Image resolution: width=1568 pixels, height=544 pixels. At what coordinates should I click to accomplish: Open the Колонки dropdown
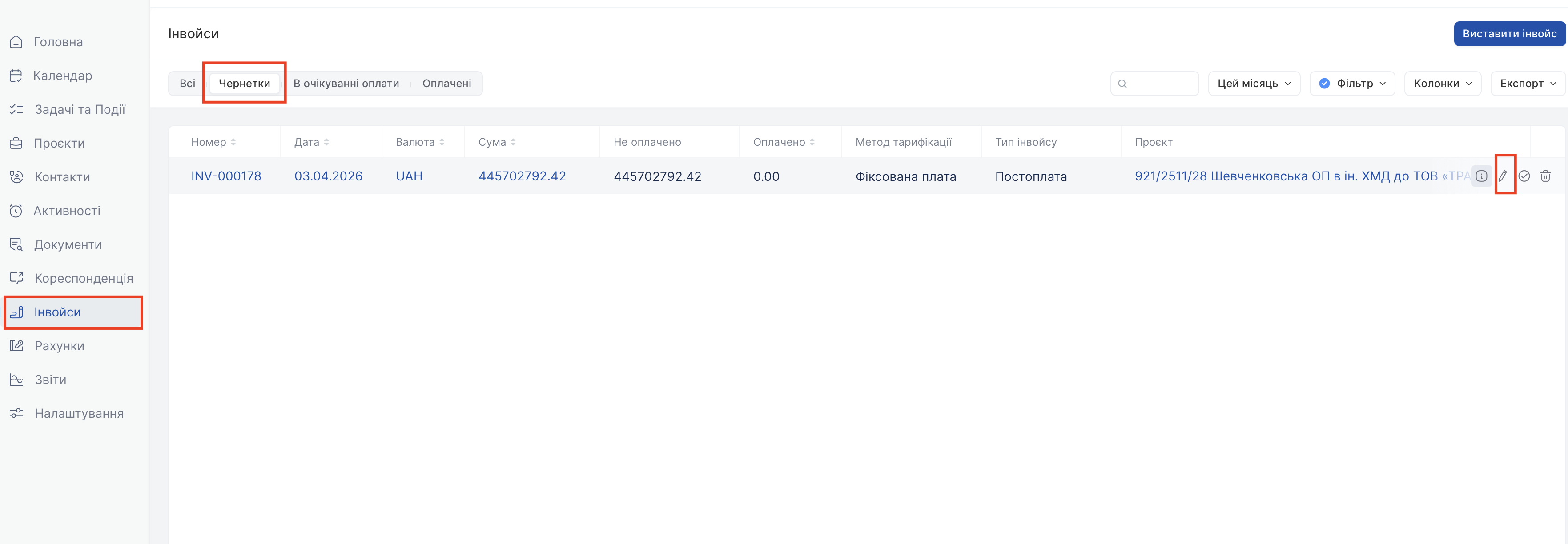tap(1442, 84)
